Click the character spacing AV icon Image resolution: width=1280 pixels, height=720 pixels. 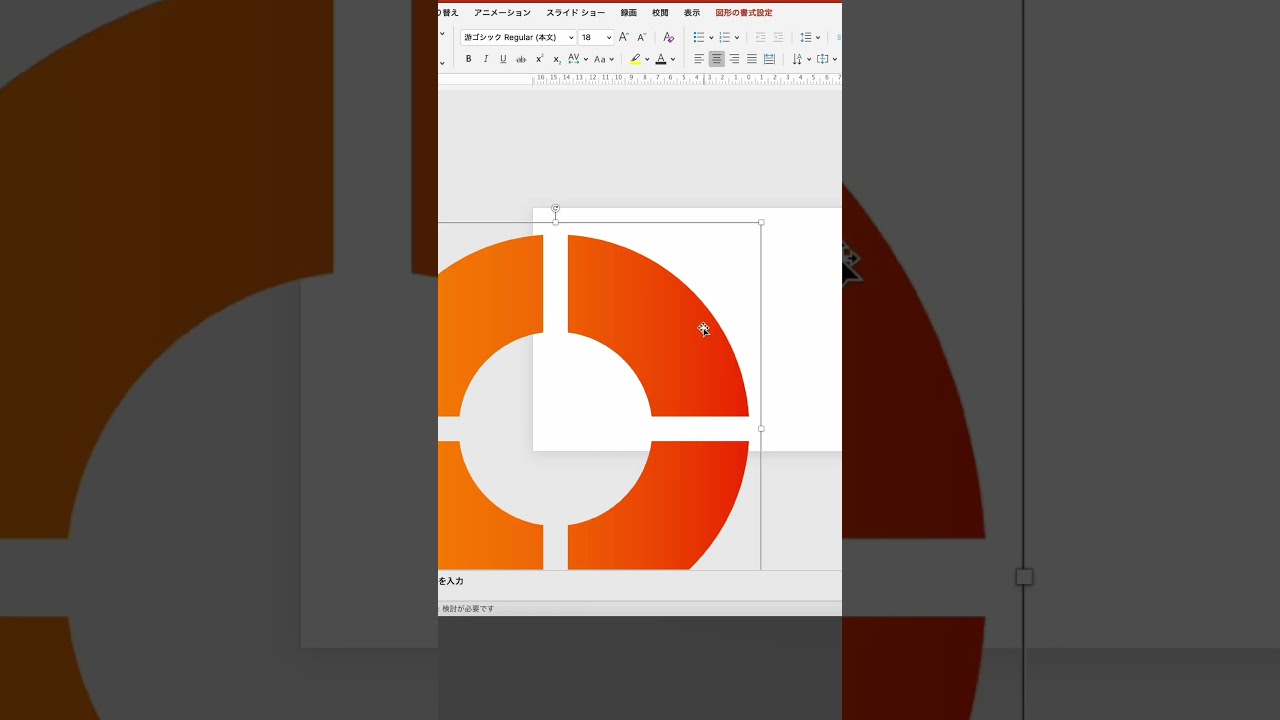pos(574,59)
